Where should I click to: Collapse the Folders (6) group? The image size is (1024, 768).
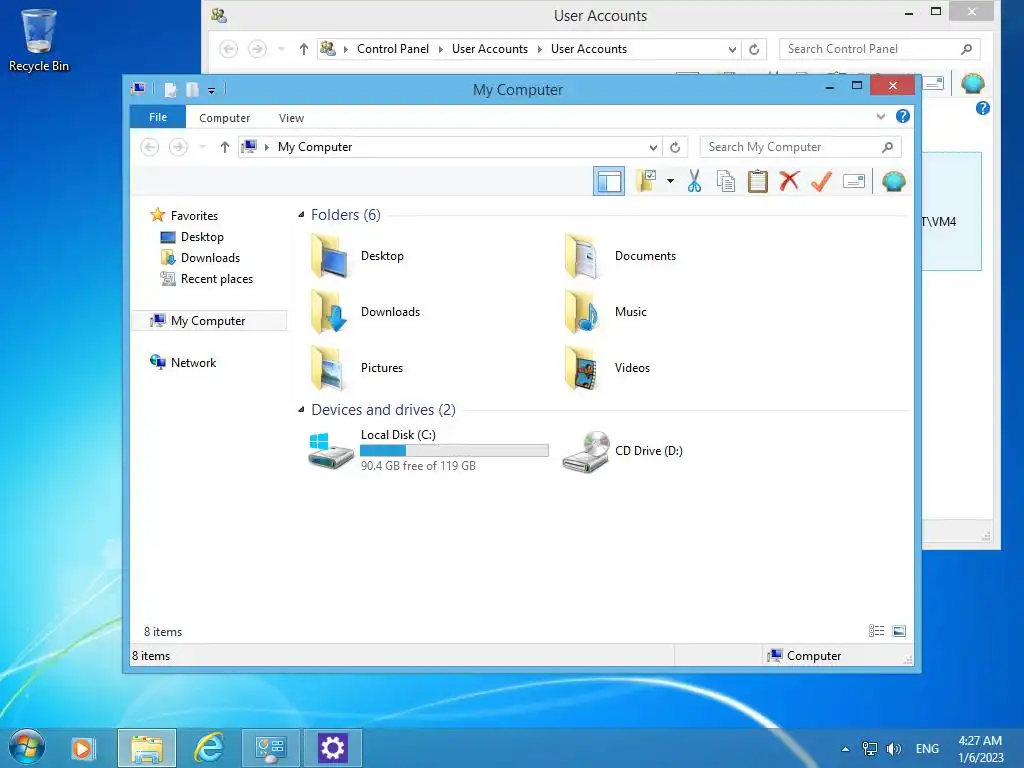click(301, 215)
